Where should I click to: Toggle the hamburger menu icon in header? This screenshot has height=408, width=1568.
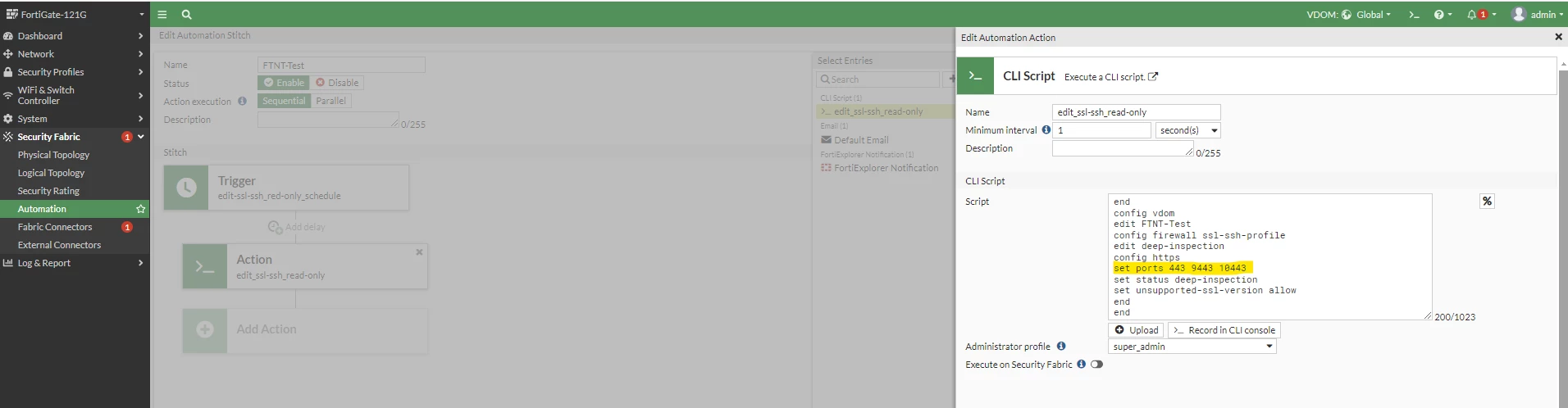coord(162,14)
